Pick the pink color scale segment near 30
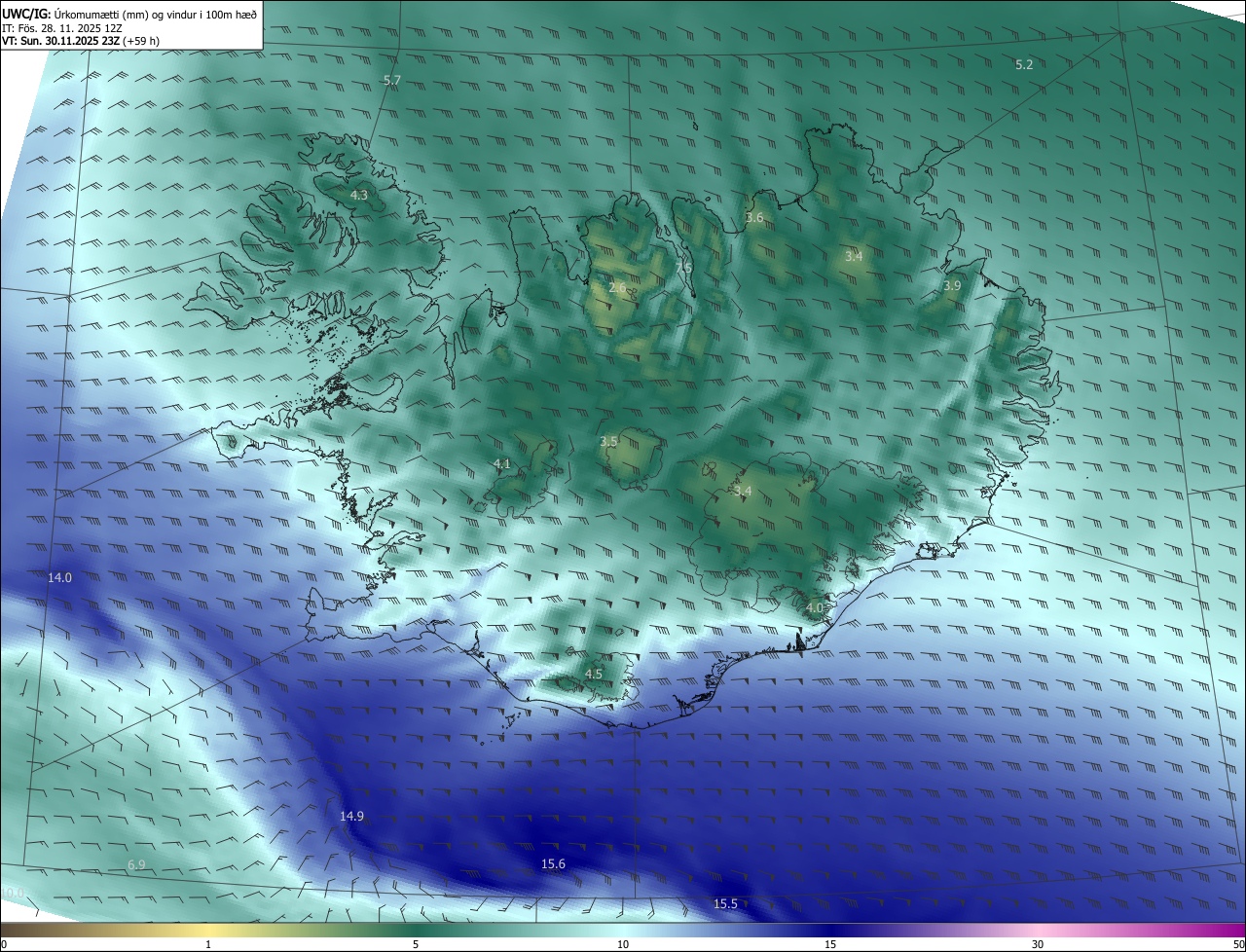The width and height of the screenshot is (1246, 952). click(x=1038, y=930)
